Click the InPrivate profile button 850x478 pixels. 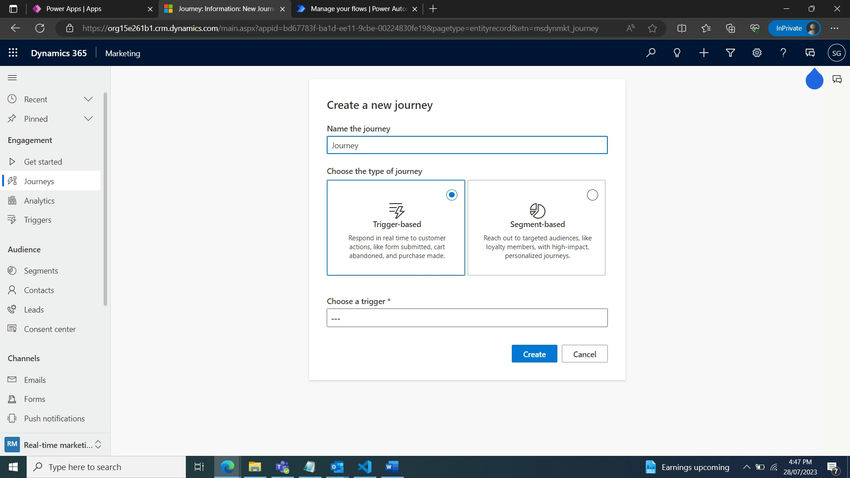click(794, 28)
